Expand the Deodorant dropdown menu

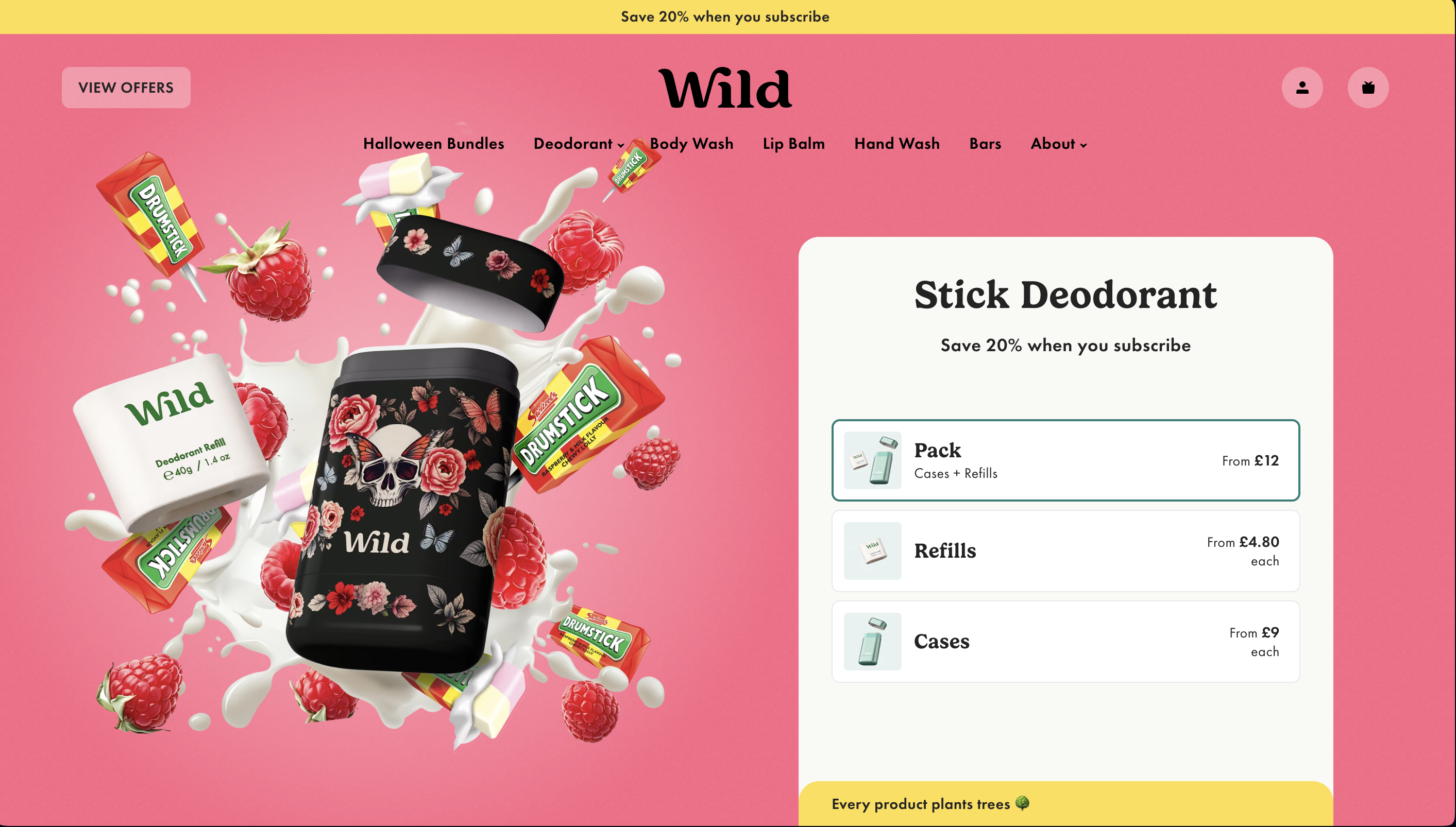tap(579, 144)
